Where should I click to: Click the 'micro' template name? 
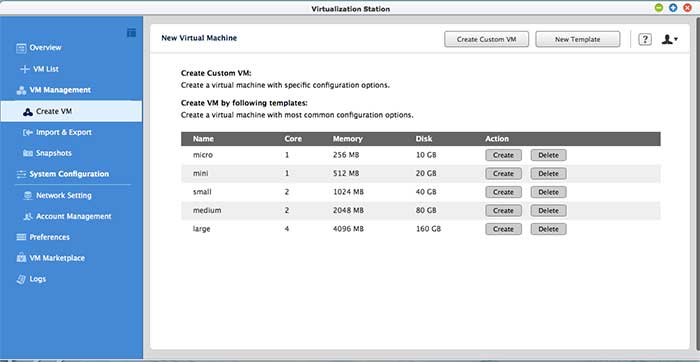[x=203, y=155]
